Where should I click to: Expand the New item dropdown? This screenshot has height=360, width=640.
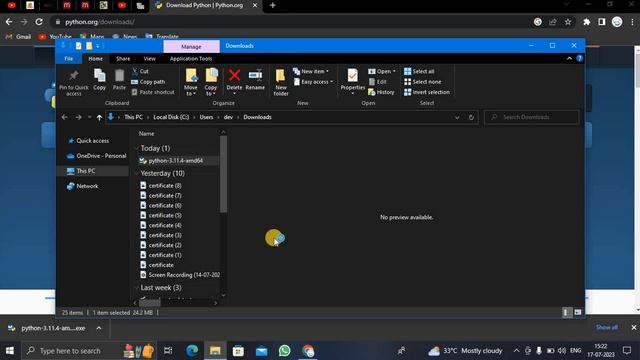(x=311, y=71)
